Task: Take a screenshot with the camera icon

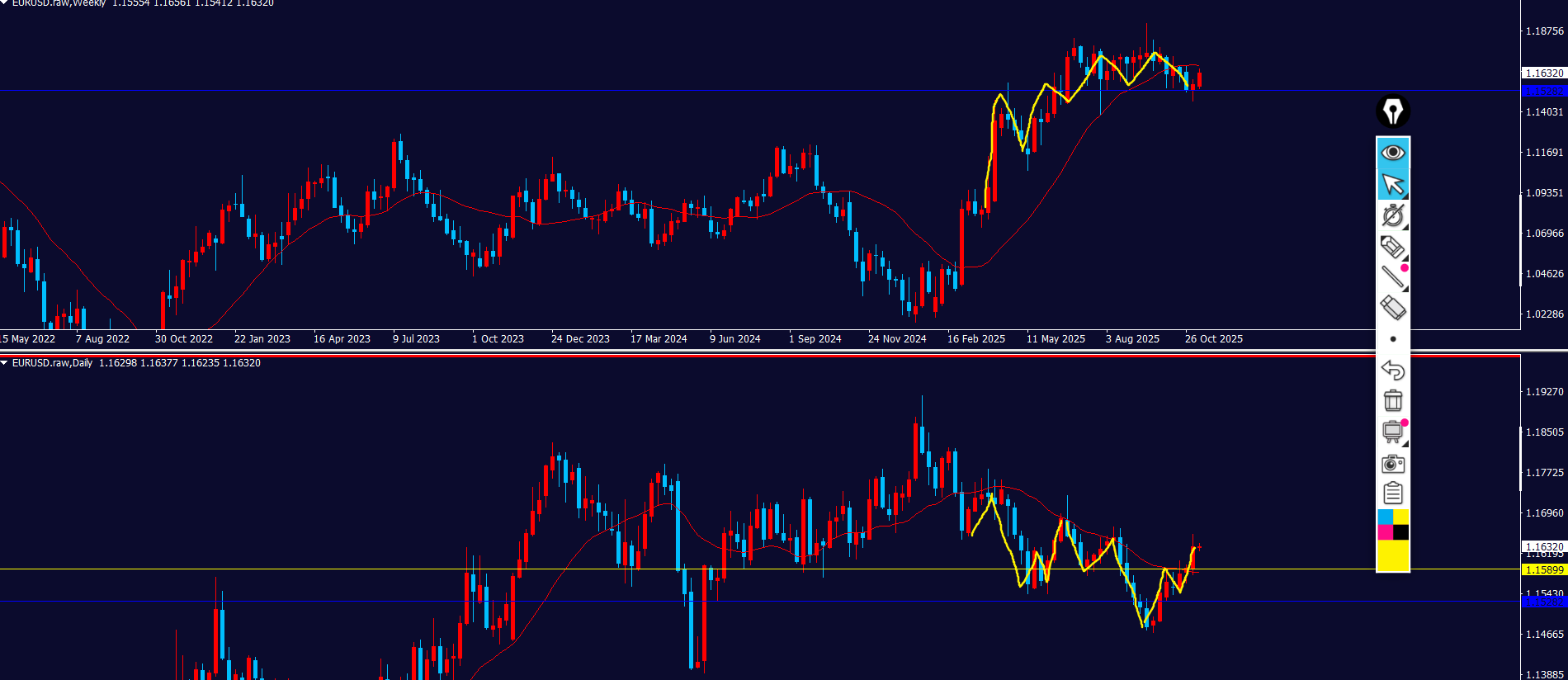Action: (1393, 463)
